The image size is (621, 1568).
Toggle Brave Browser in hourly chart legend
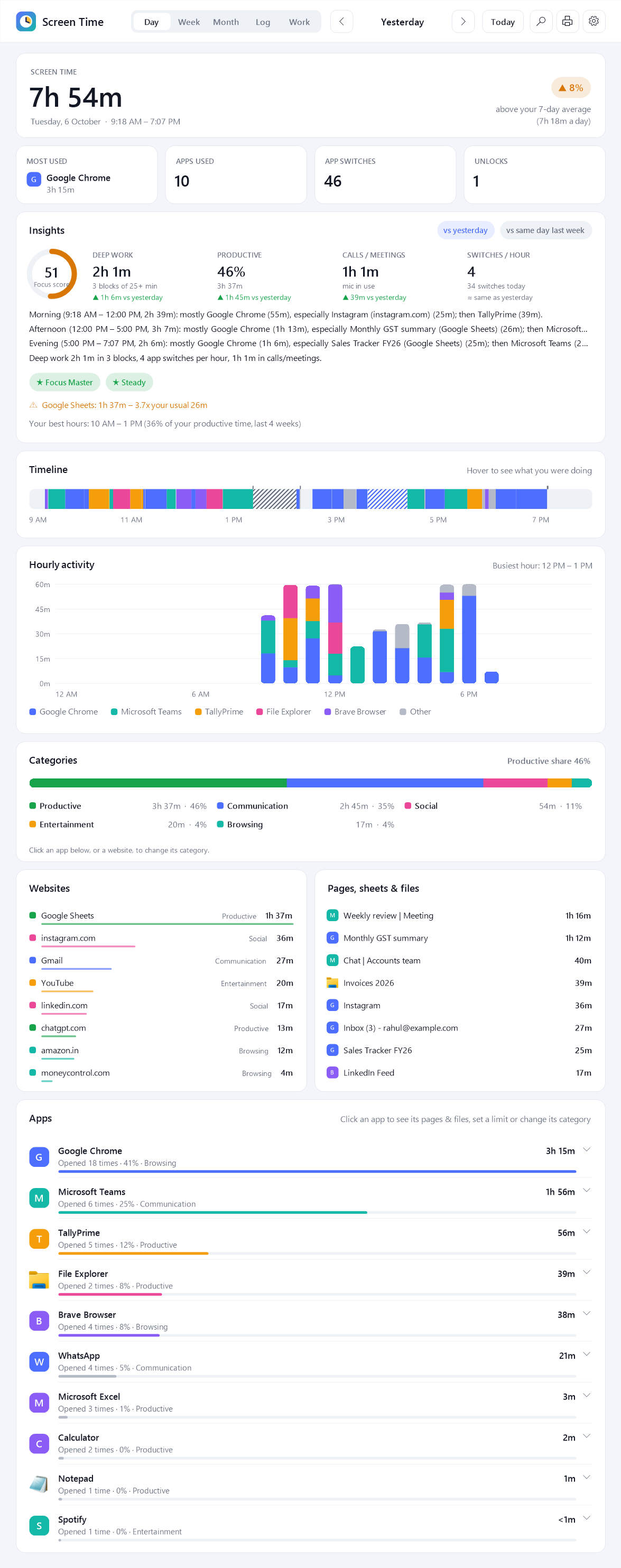pos(356,711)
